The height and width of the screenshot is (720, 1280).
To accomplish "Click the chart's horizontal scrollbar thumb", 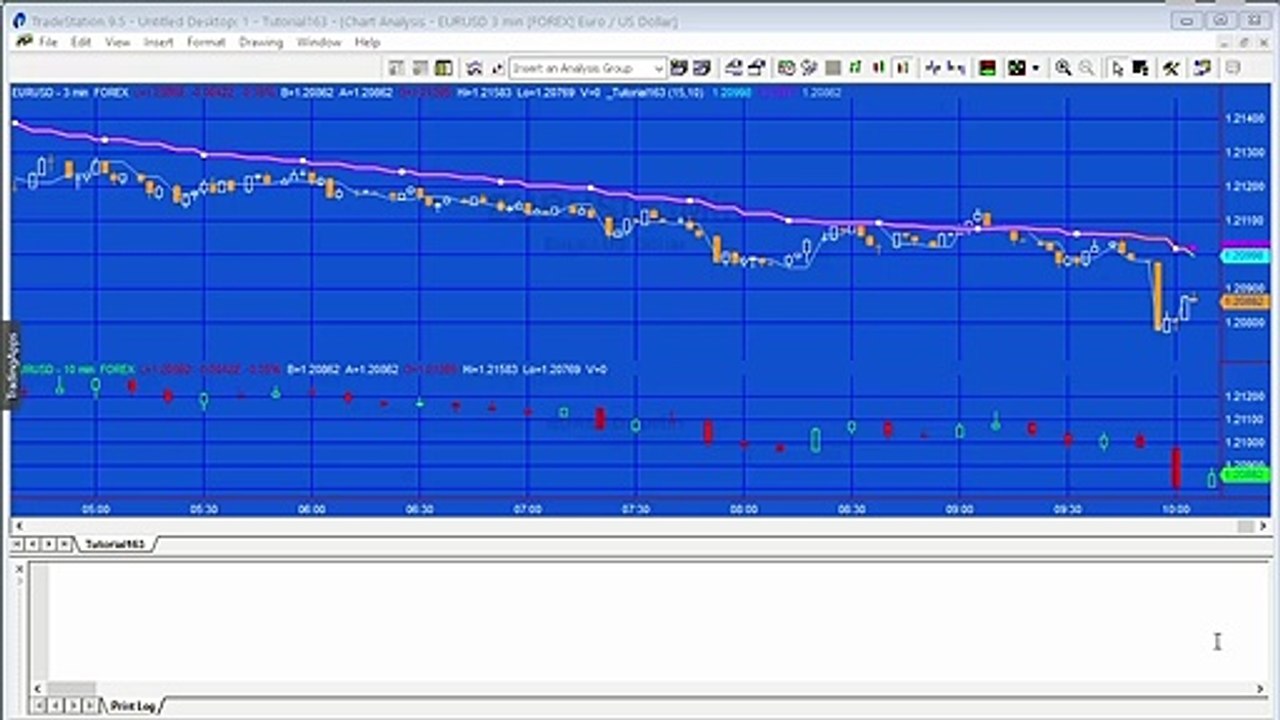I will 1245,526.
